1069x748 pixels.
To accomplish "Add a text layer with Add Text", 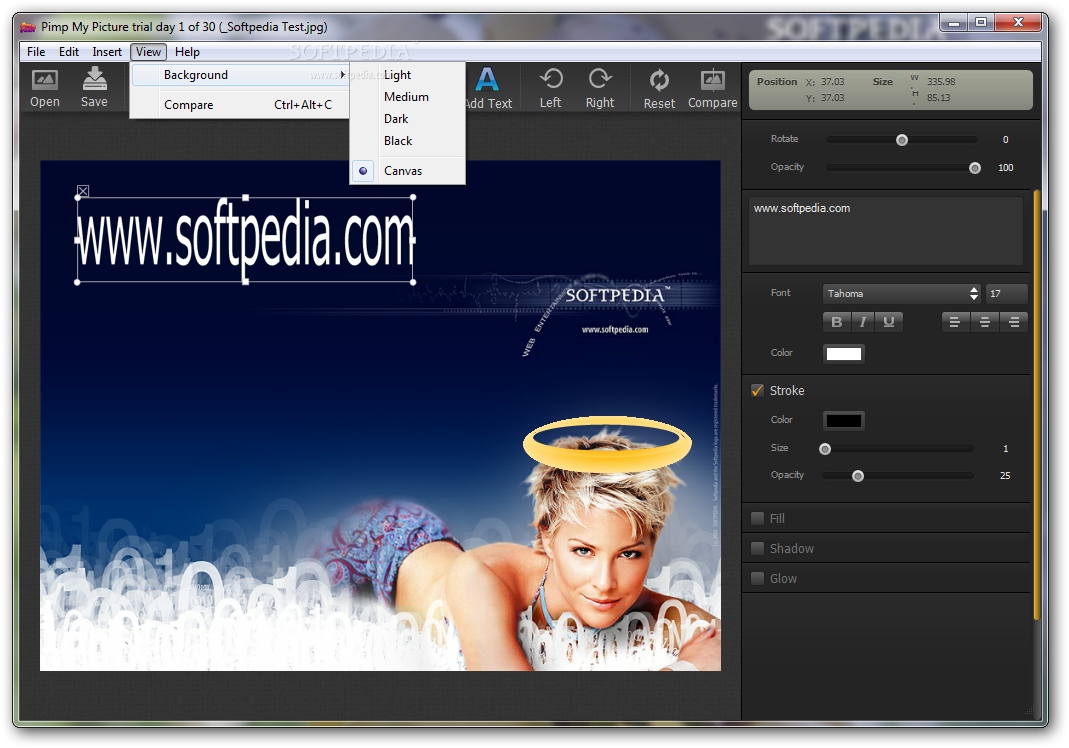I will tap(488, 89).
